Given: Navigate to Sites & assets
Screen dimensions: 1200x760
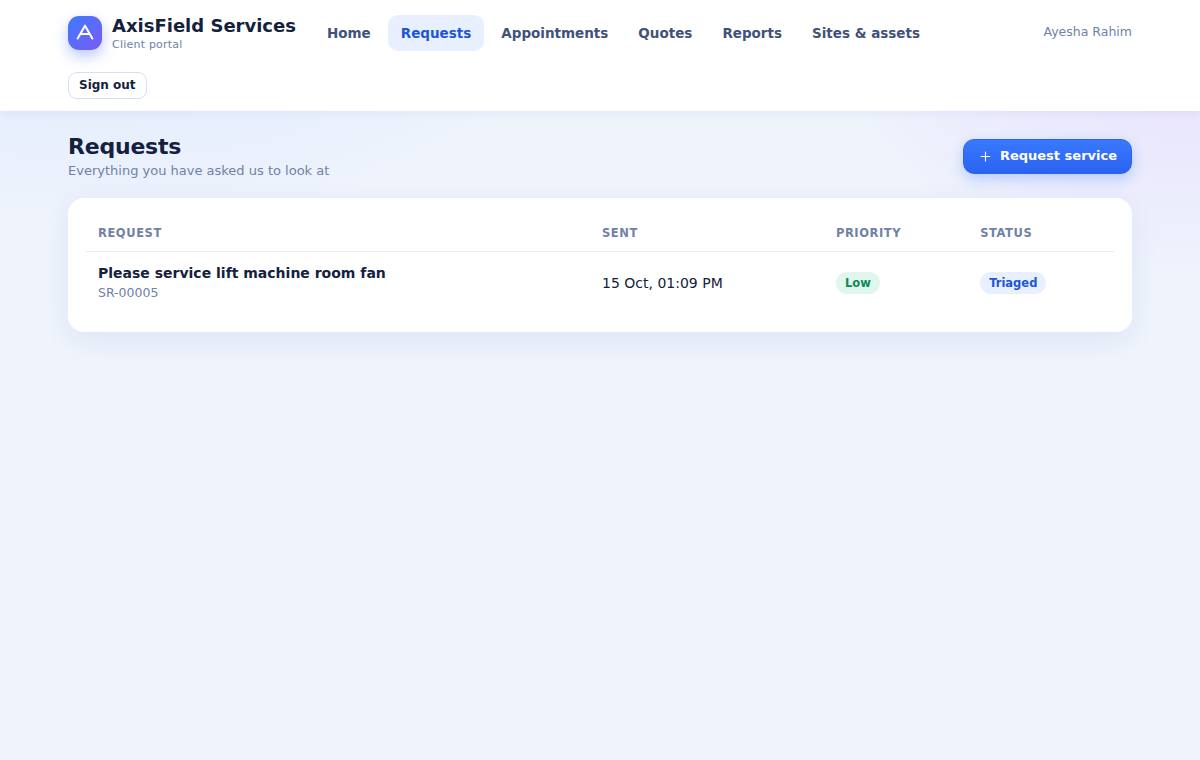Looking at the screenshot, I should [x=866, y=33].
